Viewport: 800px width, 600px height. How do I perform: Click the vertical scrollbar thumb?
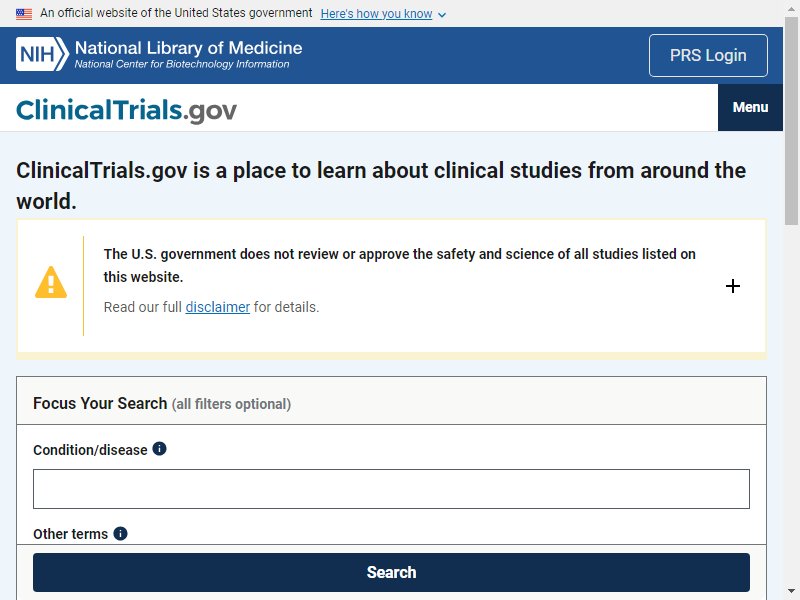tap(791, 120)
